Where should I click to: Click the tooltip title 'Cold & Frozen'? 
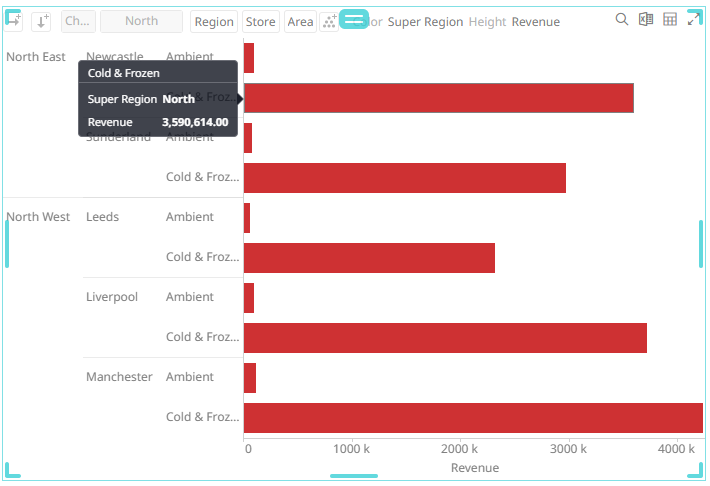(x=124, y=73)
